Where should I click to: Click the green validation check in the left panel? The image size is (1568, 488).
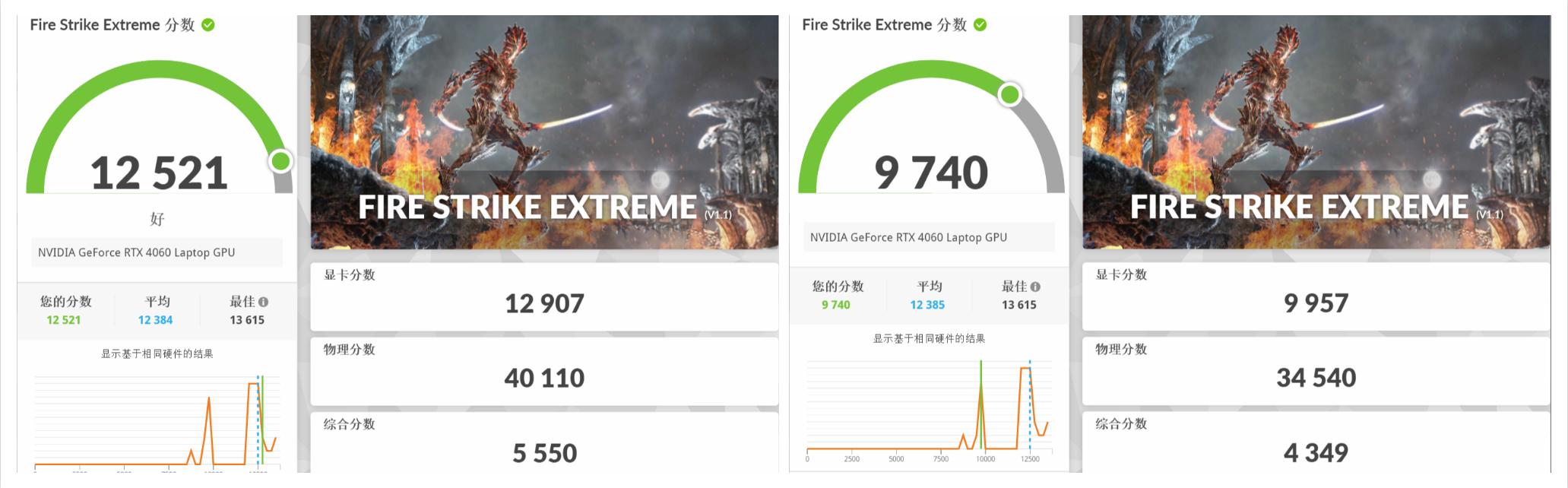[208, 25]
